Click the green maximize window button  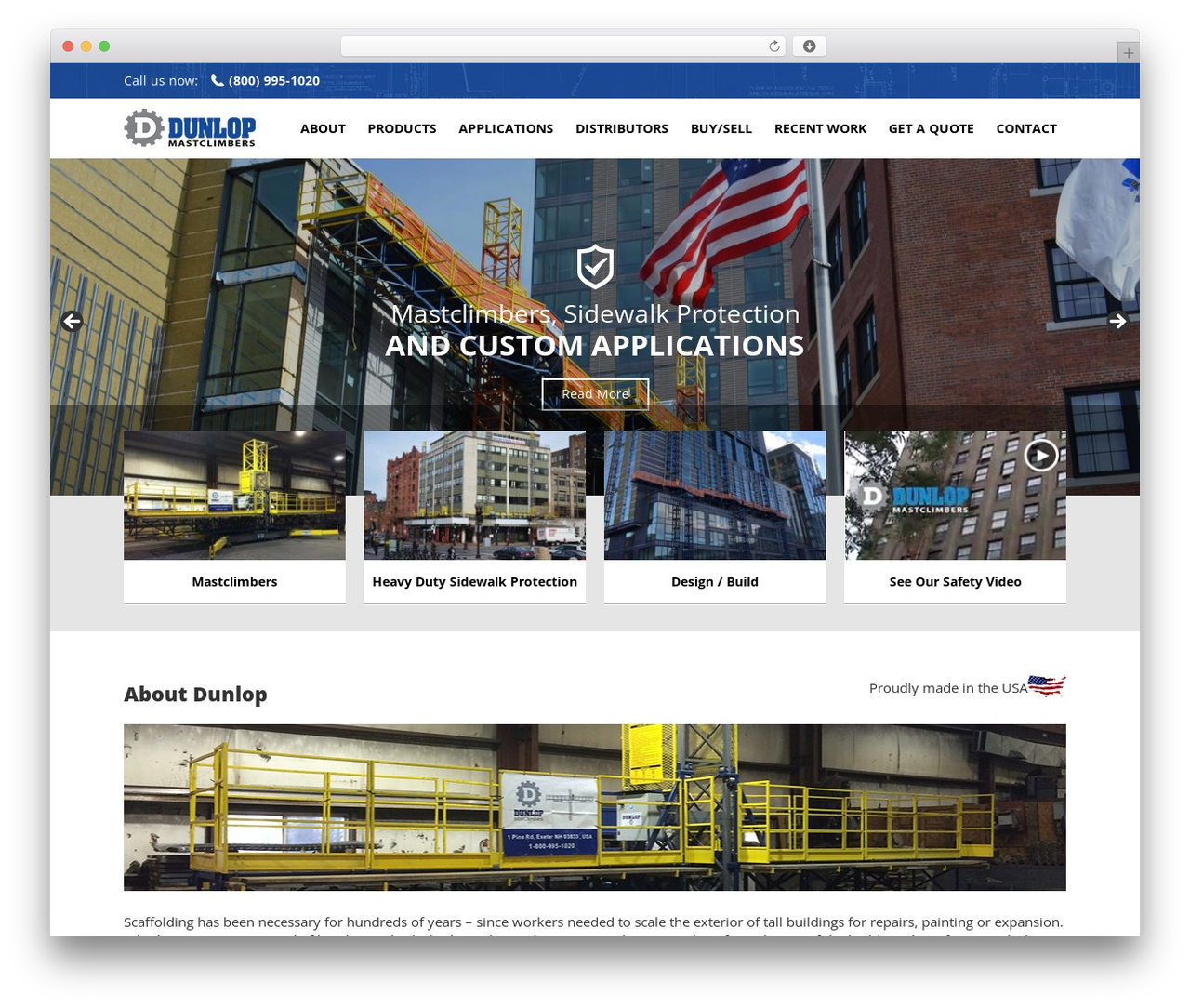click(x=104, y=46)
